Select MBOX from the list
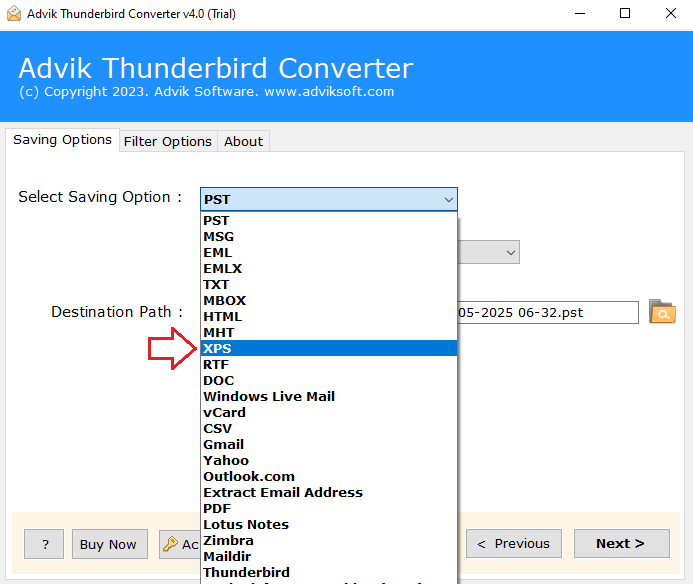Viewport: 693px width, 584px height. [328, 300]
